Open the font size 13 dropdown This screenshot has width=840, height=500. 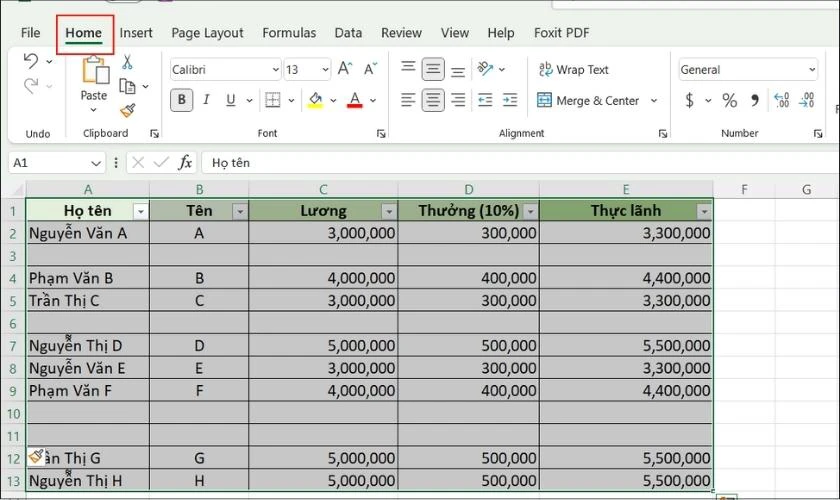pos(325,70)
